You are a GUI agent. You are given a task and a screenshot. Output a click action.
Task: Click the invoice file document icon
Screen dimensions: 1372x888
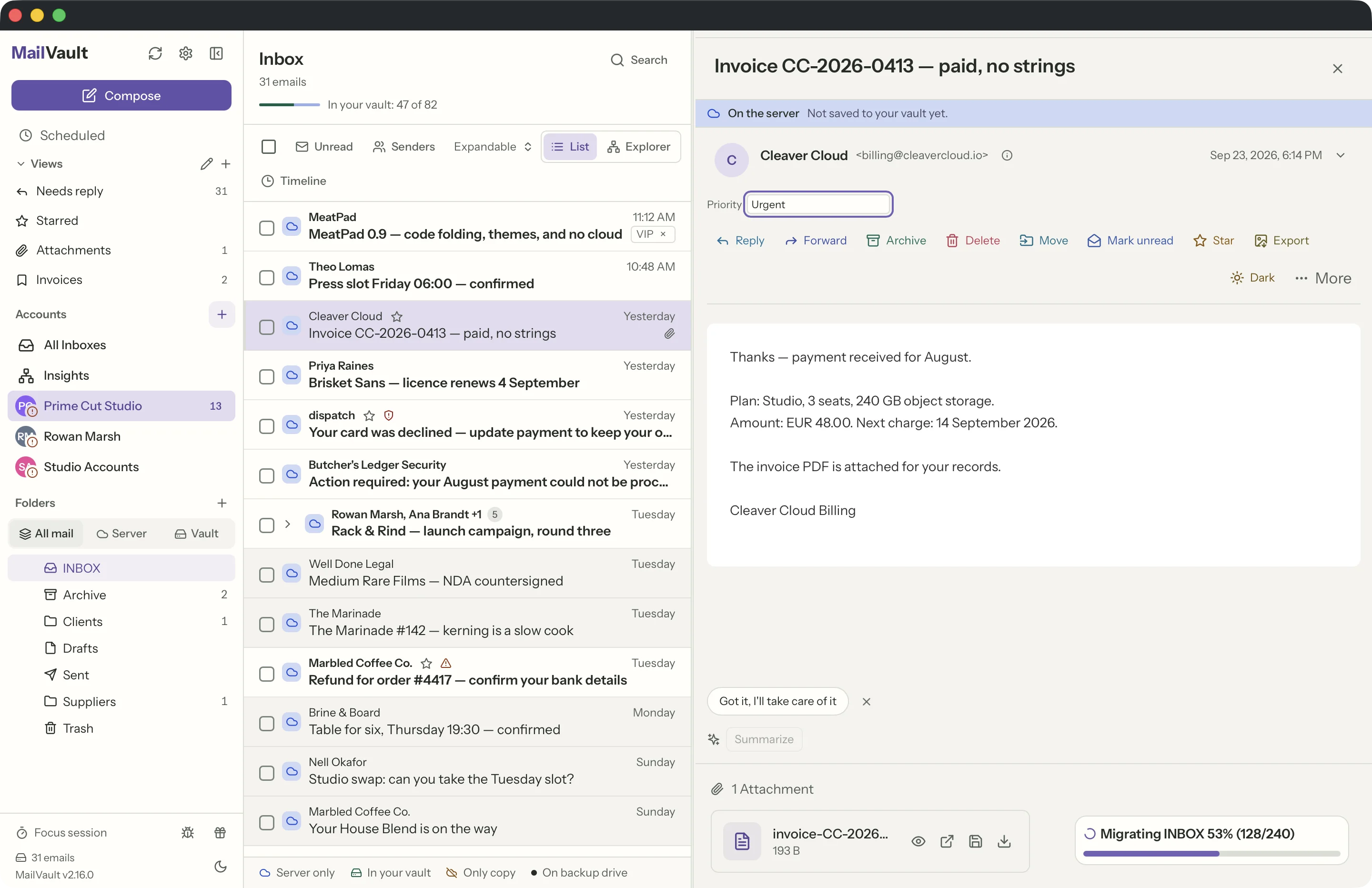click(x=742, y=841)
